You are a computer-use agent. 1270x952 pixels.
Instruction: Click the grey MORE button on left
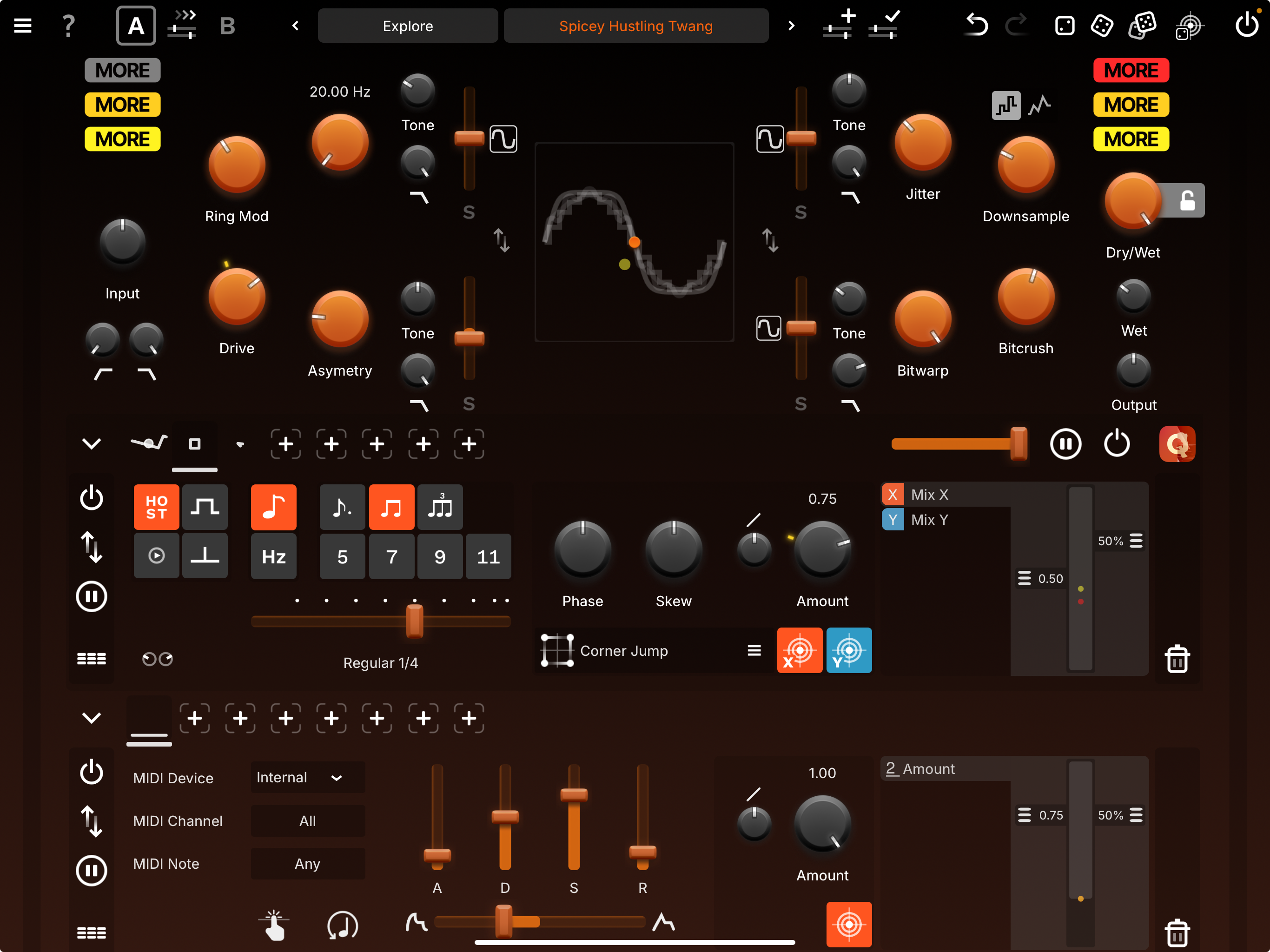pyautogui.click(x=122, y=70)
